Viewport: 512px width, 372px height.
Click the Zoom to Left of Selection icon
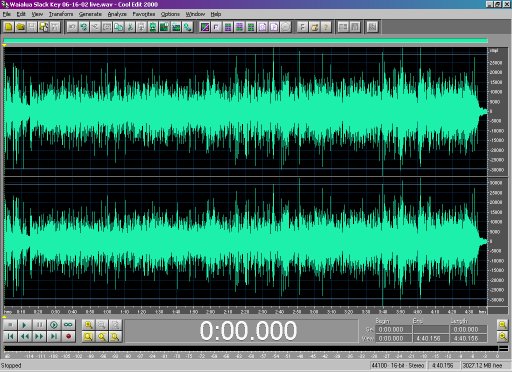coord(102,337)
